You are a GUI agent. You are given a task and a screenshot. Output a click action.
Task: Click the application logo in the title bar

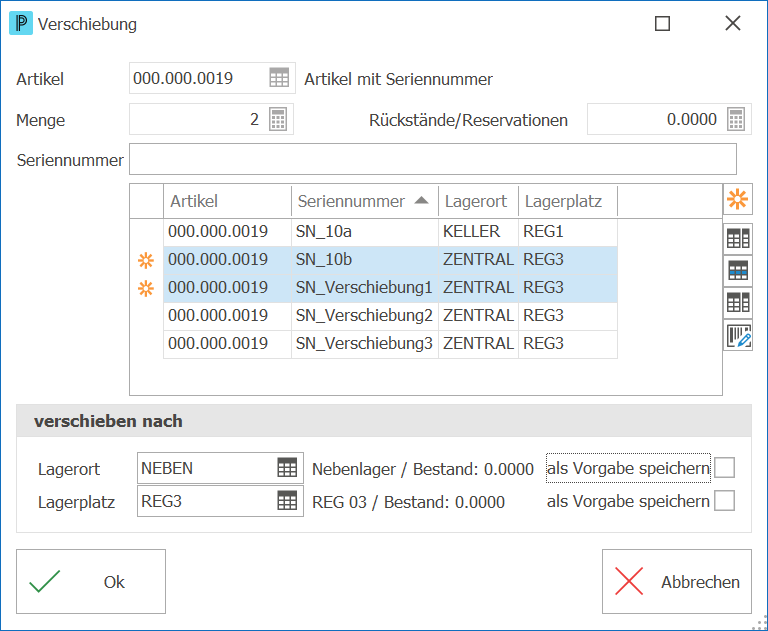(x=21, y=24)
